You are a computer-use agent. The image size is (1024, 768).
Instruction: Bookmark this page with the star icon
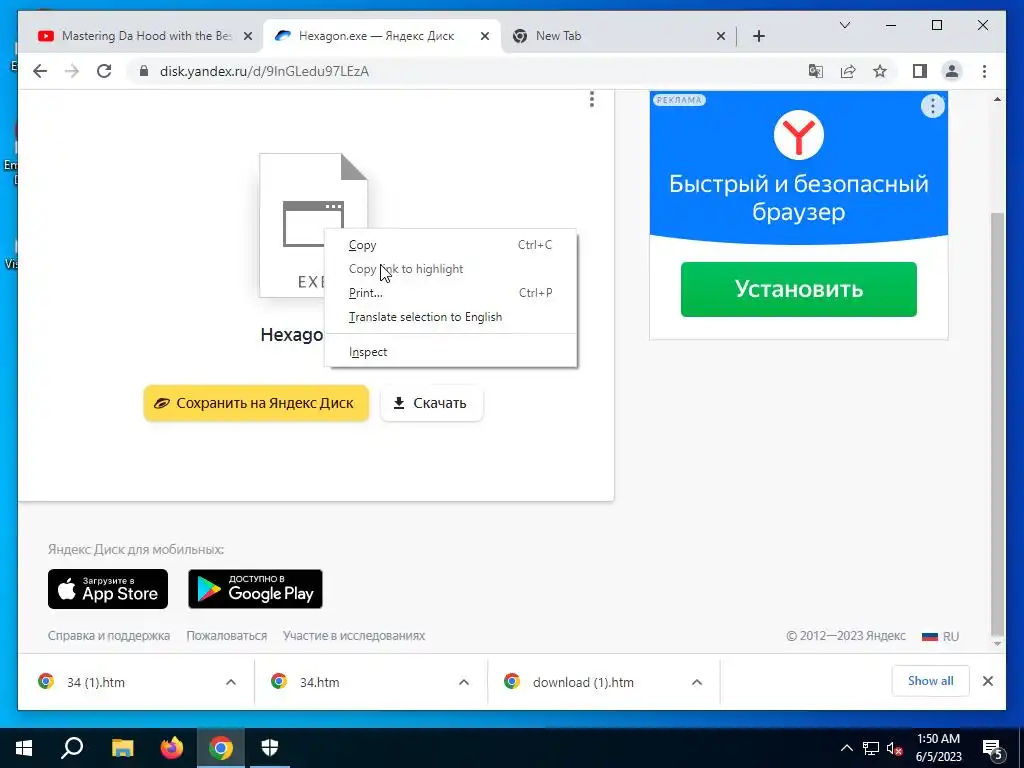coord(880,71)
